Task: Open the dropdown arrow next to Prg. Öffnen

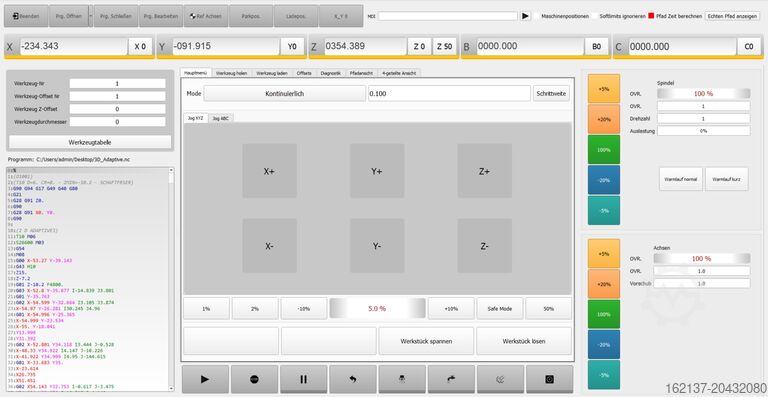Action: 91,16
